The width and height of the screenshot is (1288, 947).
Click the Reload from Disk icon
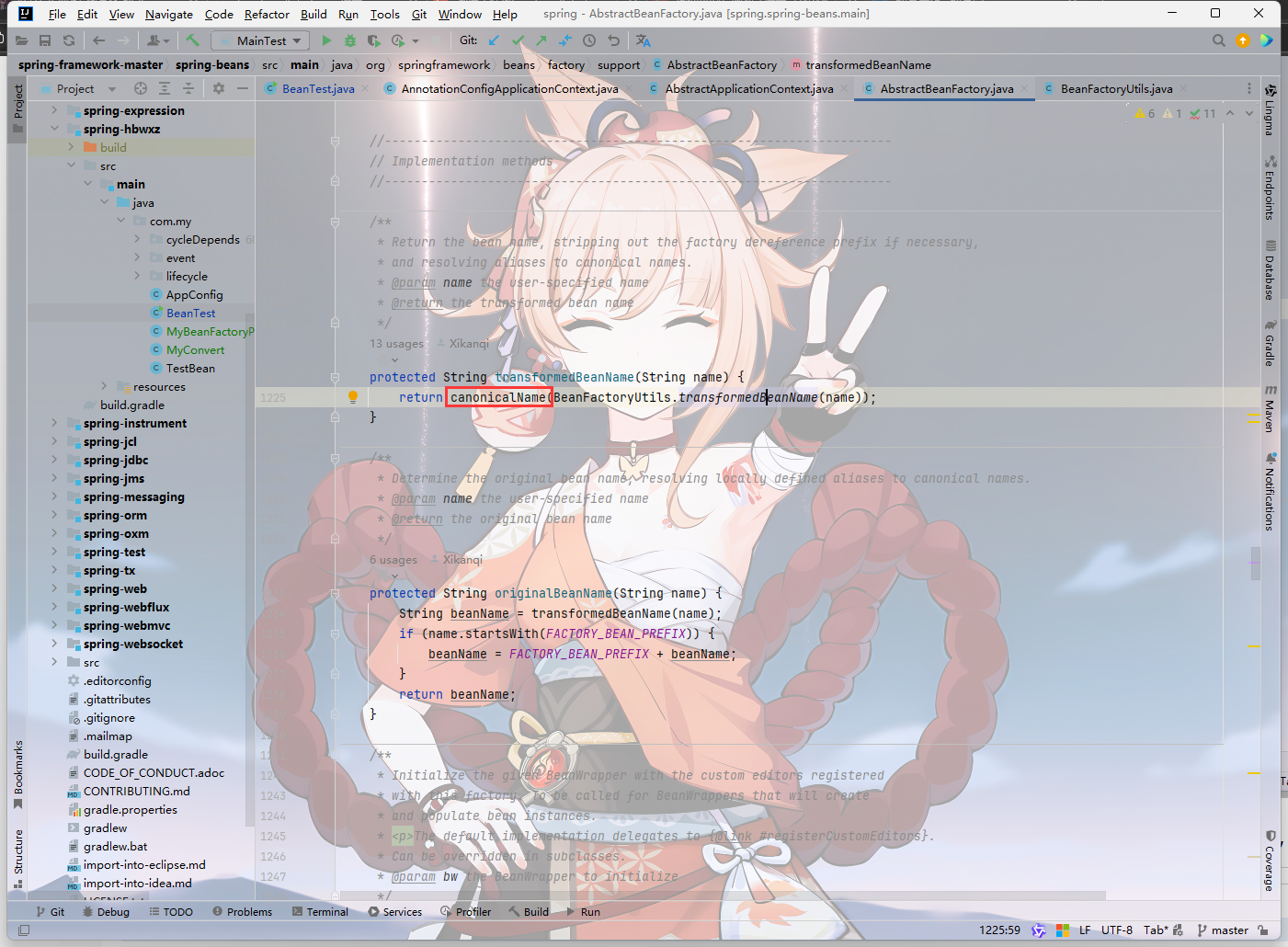coord(69,40)
